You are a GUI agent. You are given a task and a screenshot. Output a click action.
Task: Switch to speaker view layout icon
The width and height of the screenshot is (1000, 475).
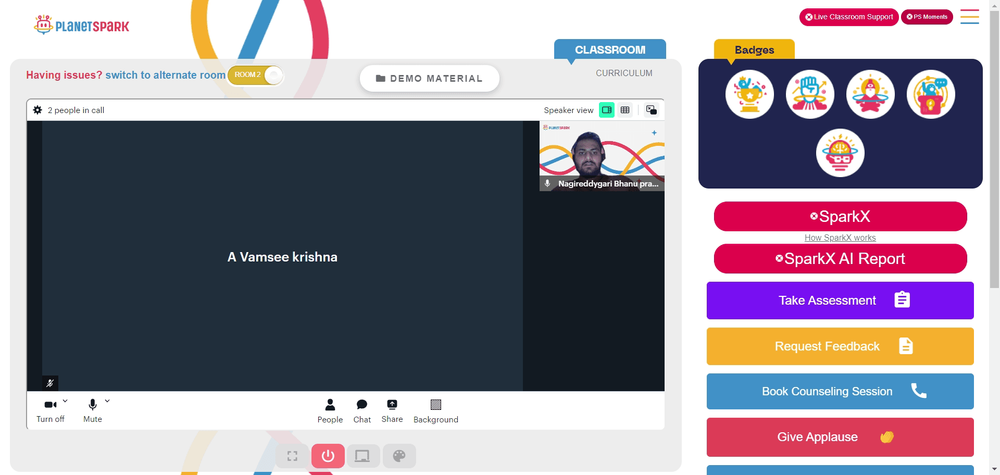coord(607,110)
